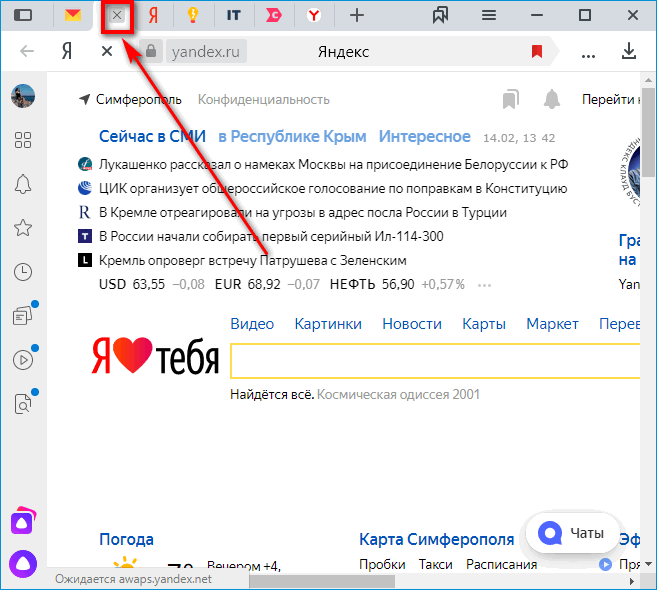Open history clock icon in sidebar
The height and width of the screenshot is (590, 657).
pos(23,272)
